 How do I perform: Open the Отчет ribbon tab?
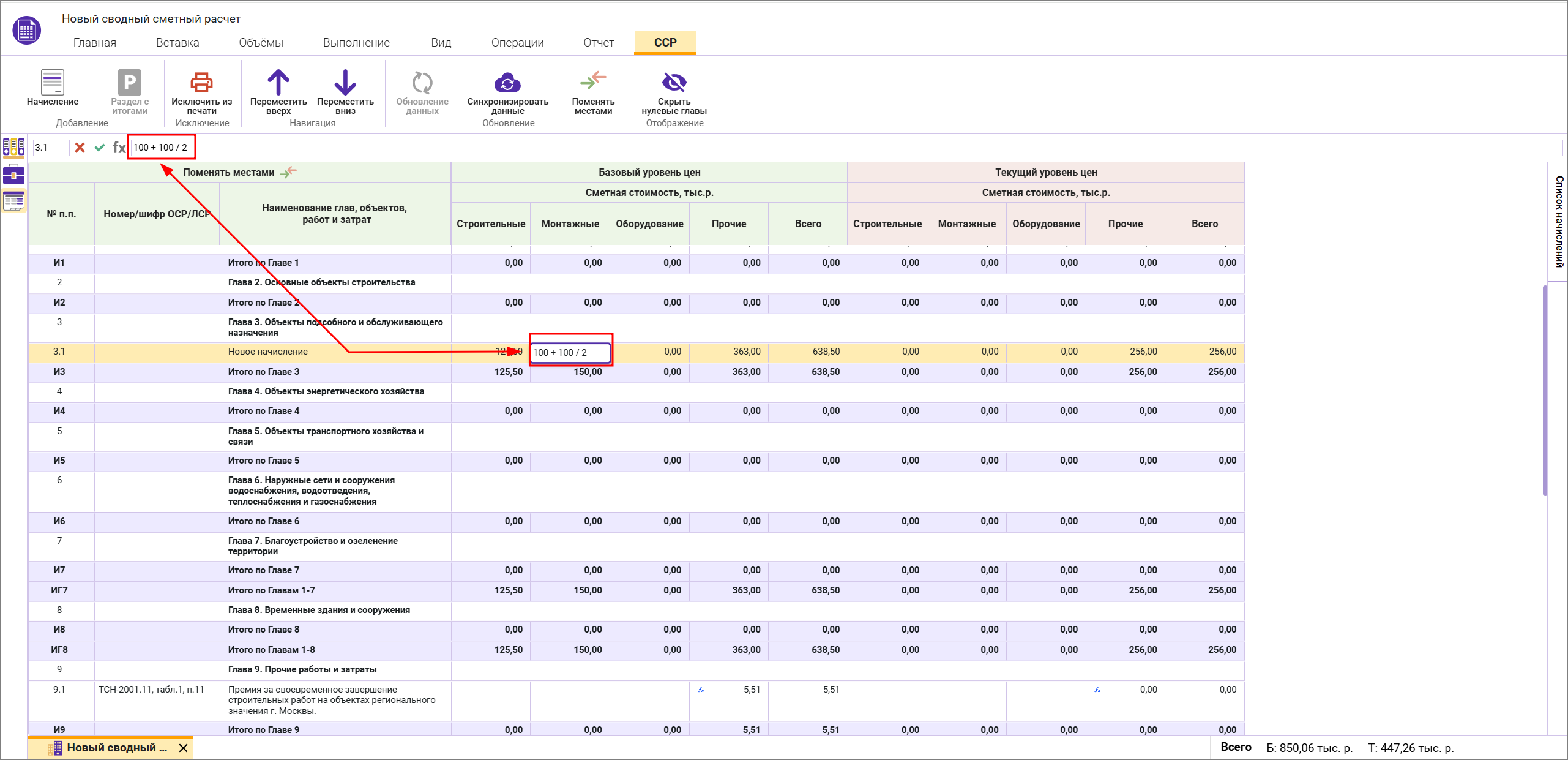(598, 43)
